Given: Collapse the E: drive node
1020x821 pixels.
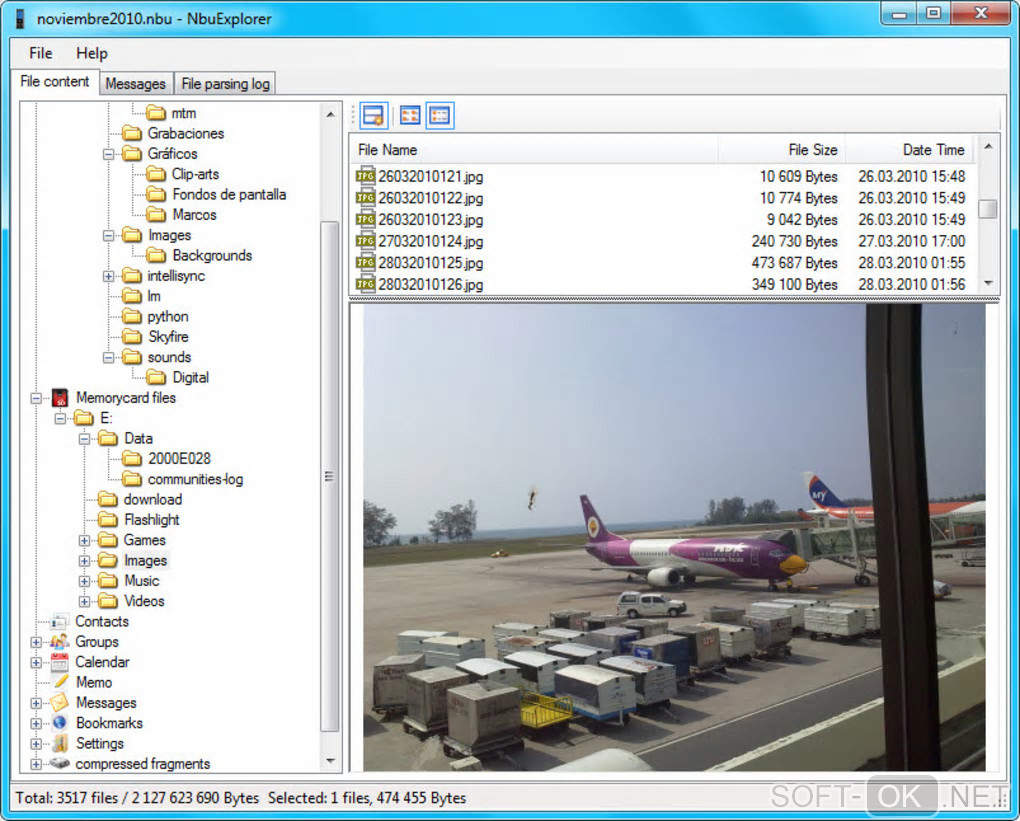Looking at the screenshot, I should 60,418.
